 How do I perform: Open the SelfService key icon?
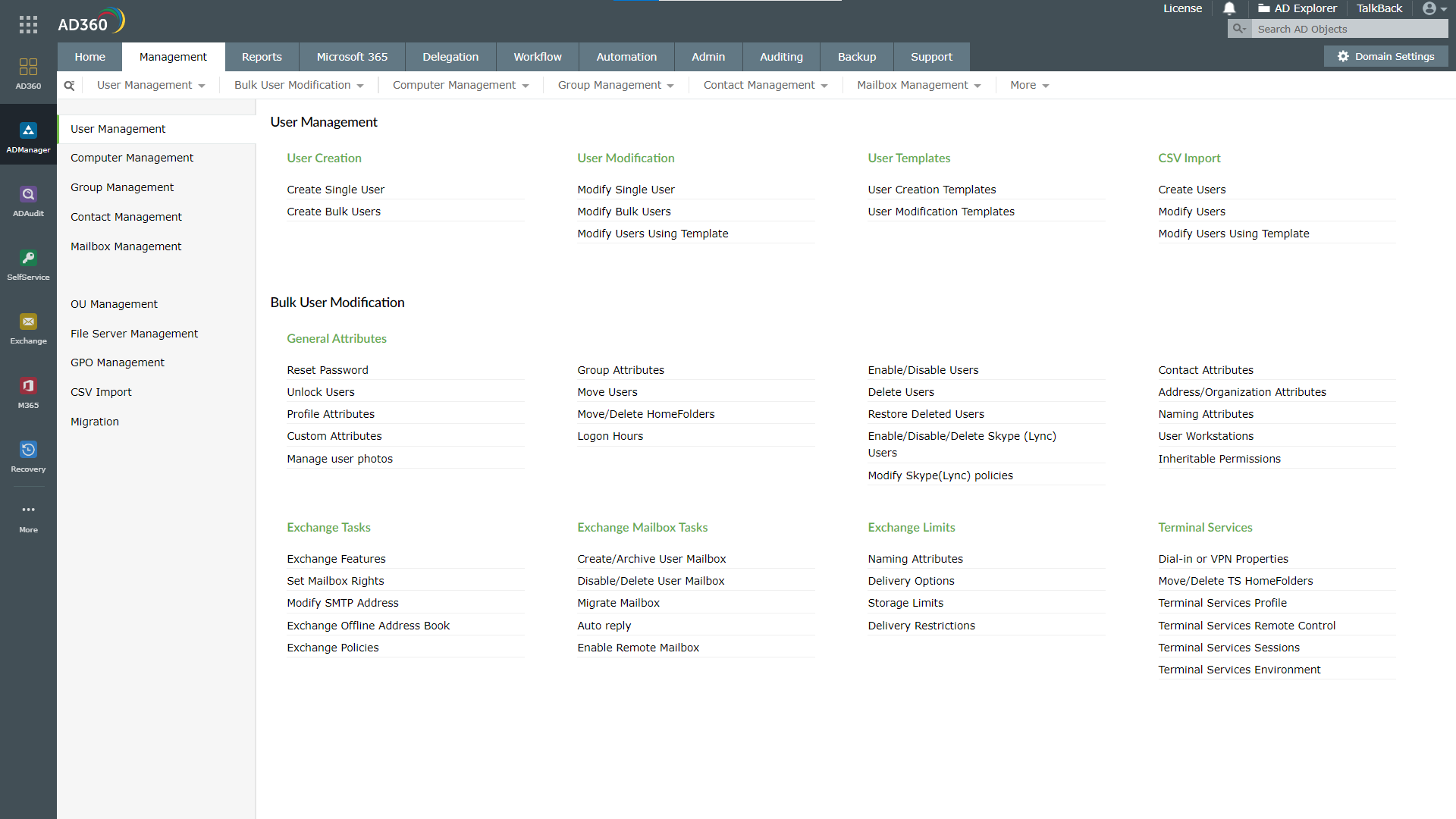click(28, 265)
